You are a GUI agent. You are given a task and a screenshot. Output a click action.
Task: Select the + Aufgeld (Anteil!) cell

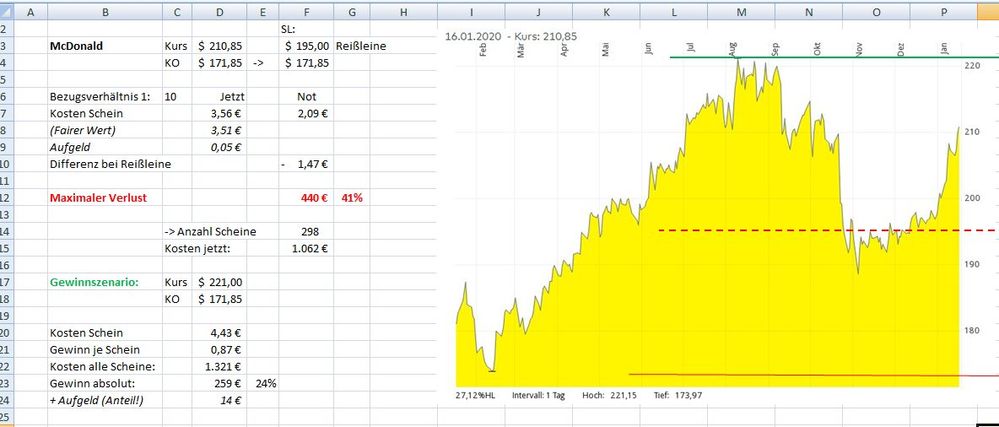[96, 400]
